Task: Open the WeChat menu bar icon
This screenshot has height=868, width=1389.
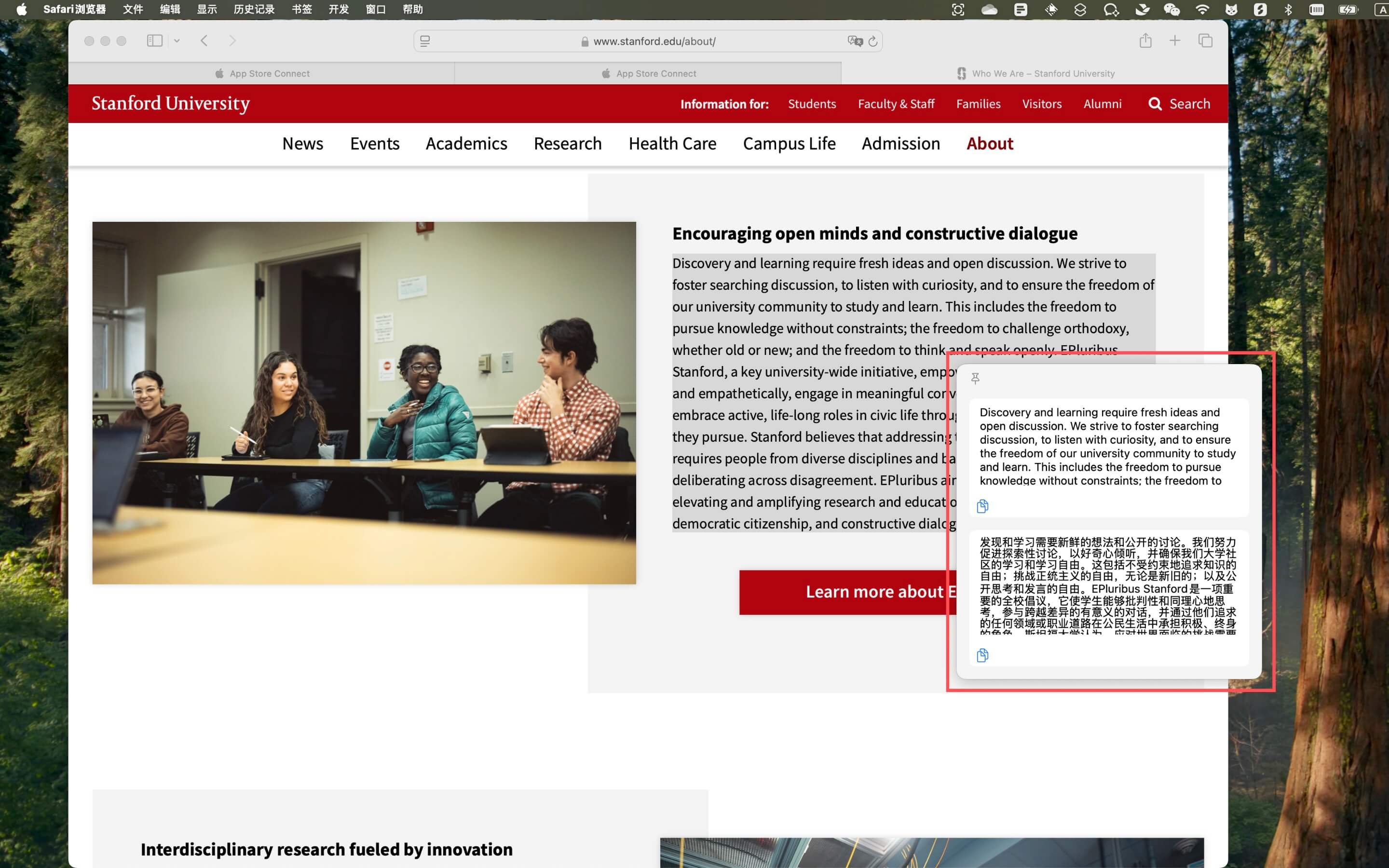Action: click(1171, 9)
